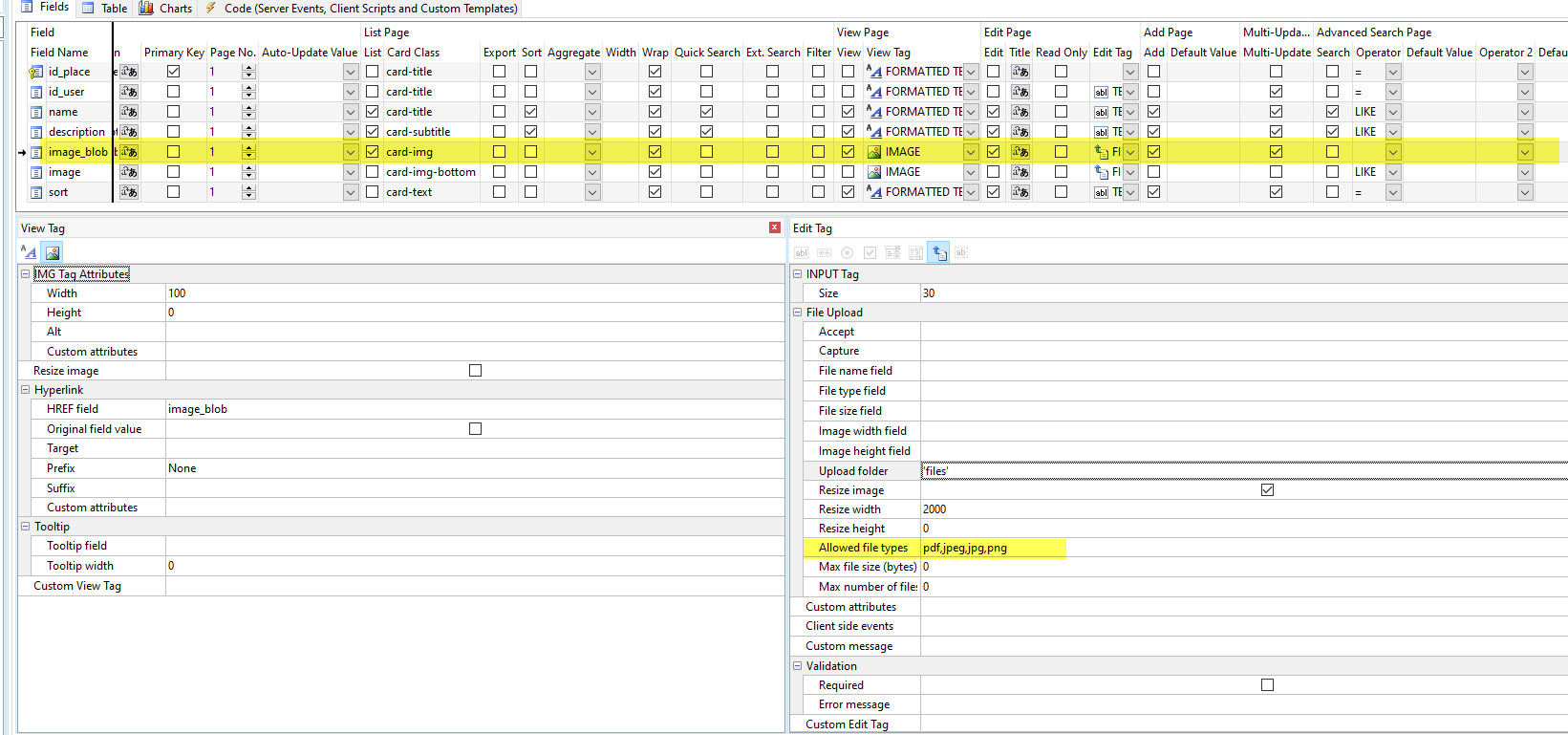Select the description field name
The image size is (1568, 735).
point(76,132)
